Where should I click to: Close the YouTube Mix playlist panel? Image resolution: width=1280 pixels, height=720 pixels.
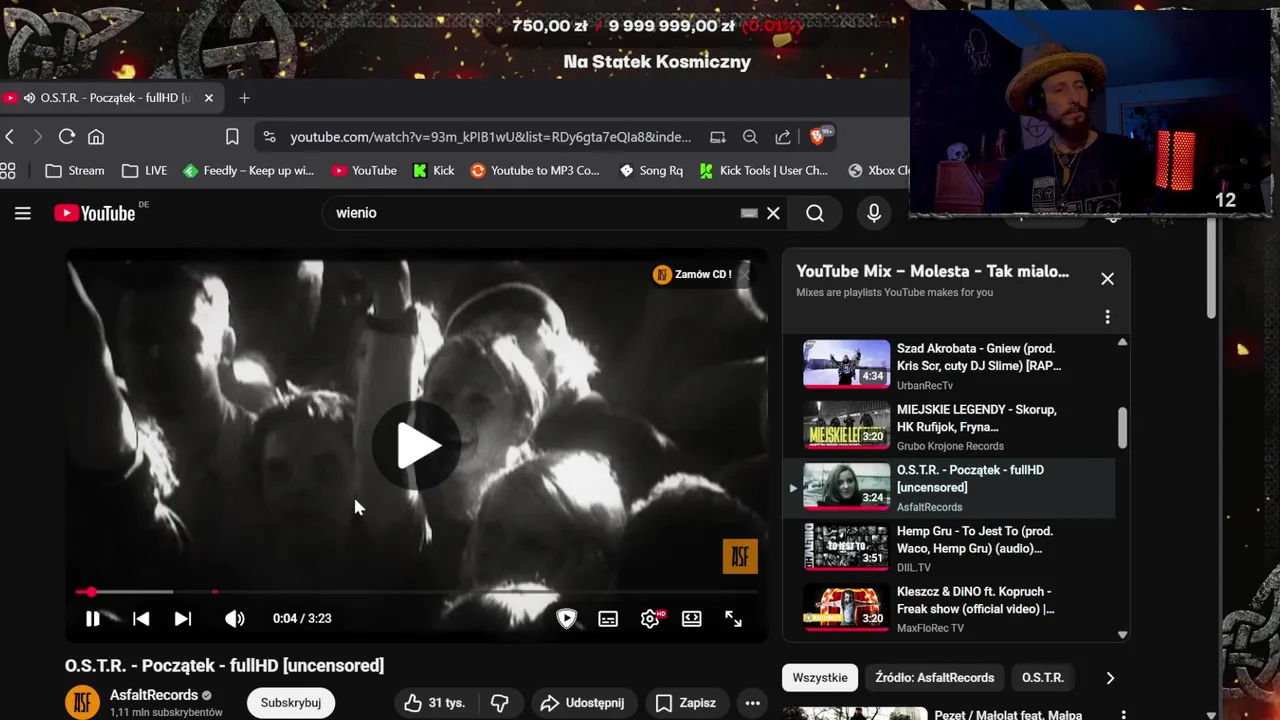point(1107,279)
